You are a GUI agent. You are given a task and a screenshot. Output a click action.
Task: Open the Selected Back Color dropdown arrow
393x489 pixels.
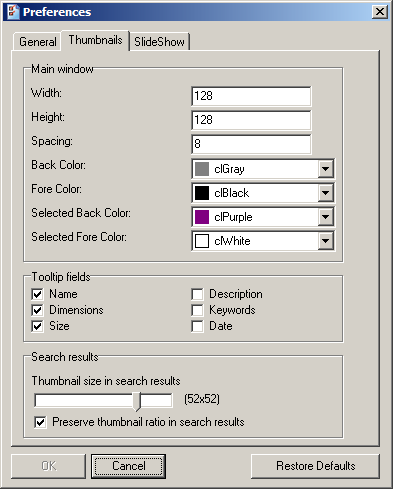pyautogui.click(x=325, y=217)
